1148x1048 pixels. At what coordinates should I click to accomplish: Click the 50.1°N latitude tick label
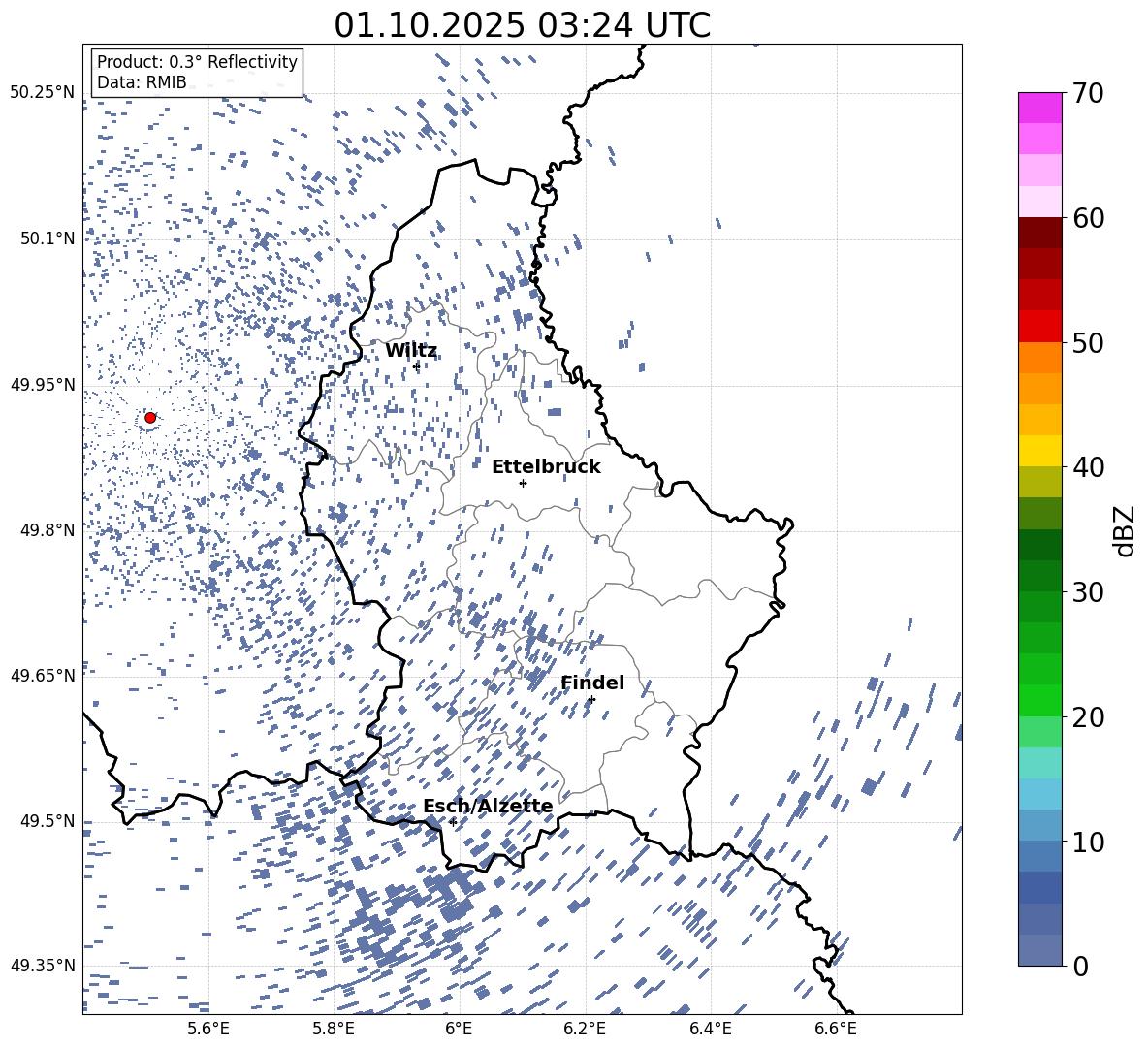pyautogui.click(x=48, y=238)
